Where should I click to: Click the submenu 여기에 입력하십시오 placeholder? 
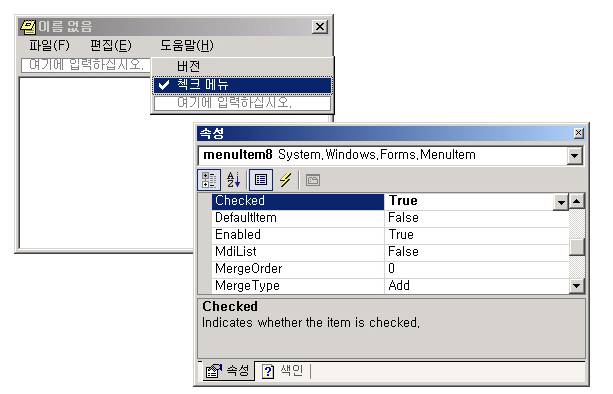pyautogui.click(x=242, y=103)
